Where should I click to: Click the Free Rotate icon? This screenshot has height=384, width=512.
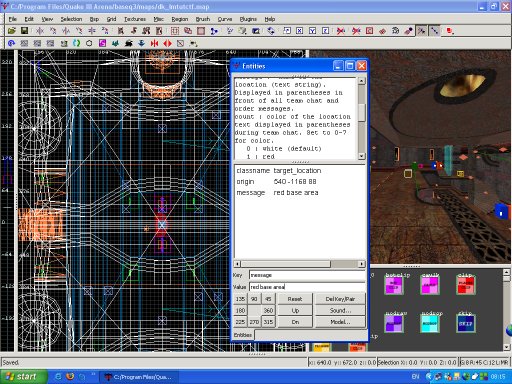[x=271, y=31]
